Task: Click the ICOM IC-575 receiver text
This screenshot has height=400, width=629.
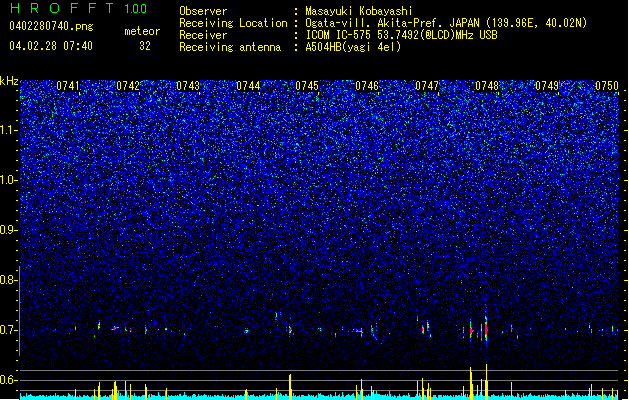Action: [401, 35]
